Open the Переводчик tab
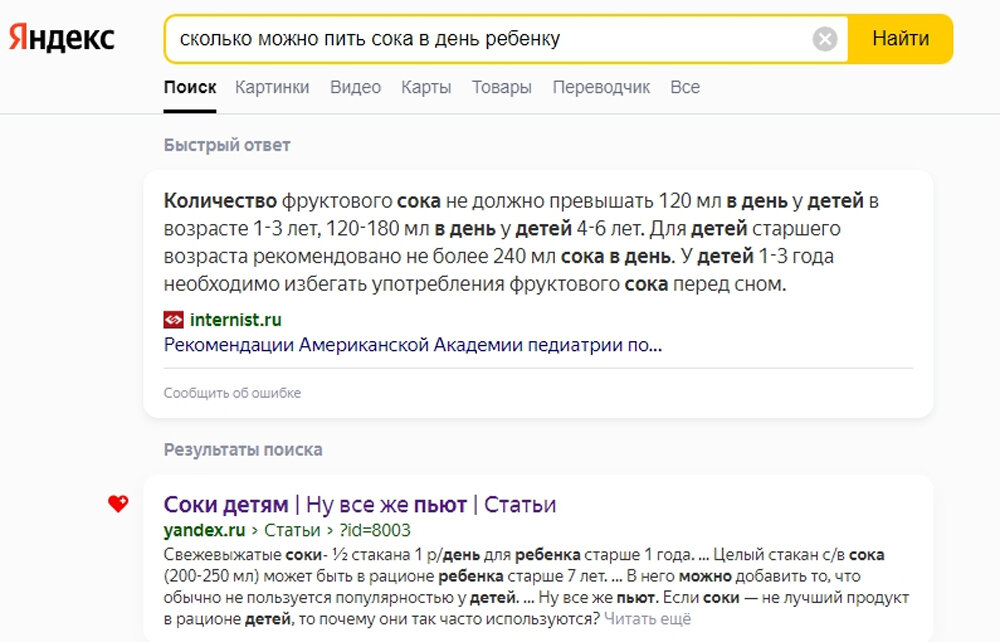The width and height of the screenshot is (1000, 642). [x=601, y=87]
